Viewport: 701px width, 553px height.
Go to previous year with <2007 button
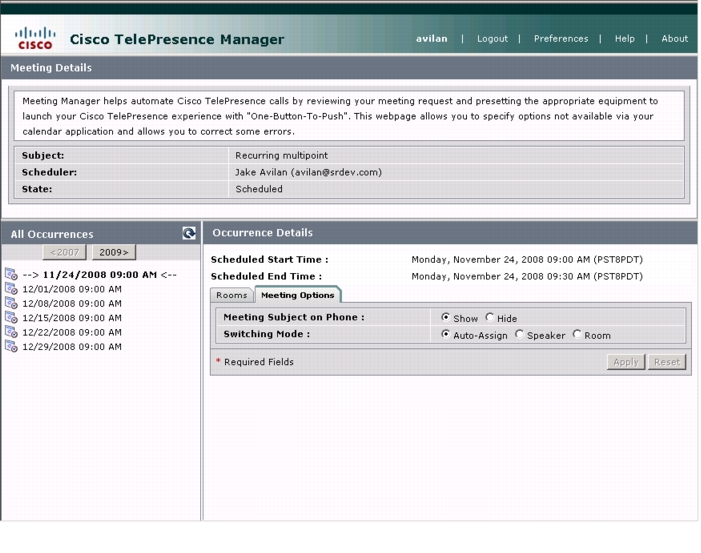(65, 252)
